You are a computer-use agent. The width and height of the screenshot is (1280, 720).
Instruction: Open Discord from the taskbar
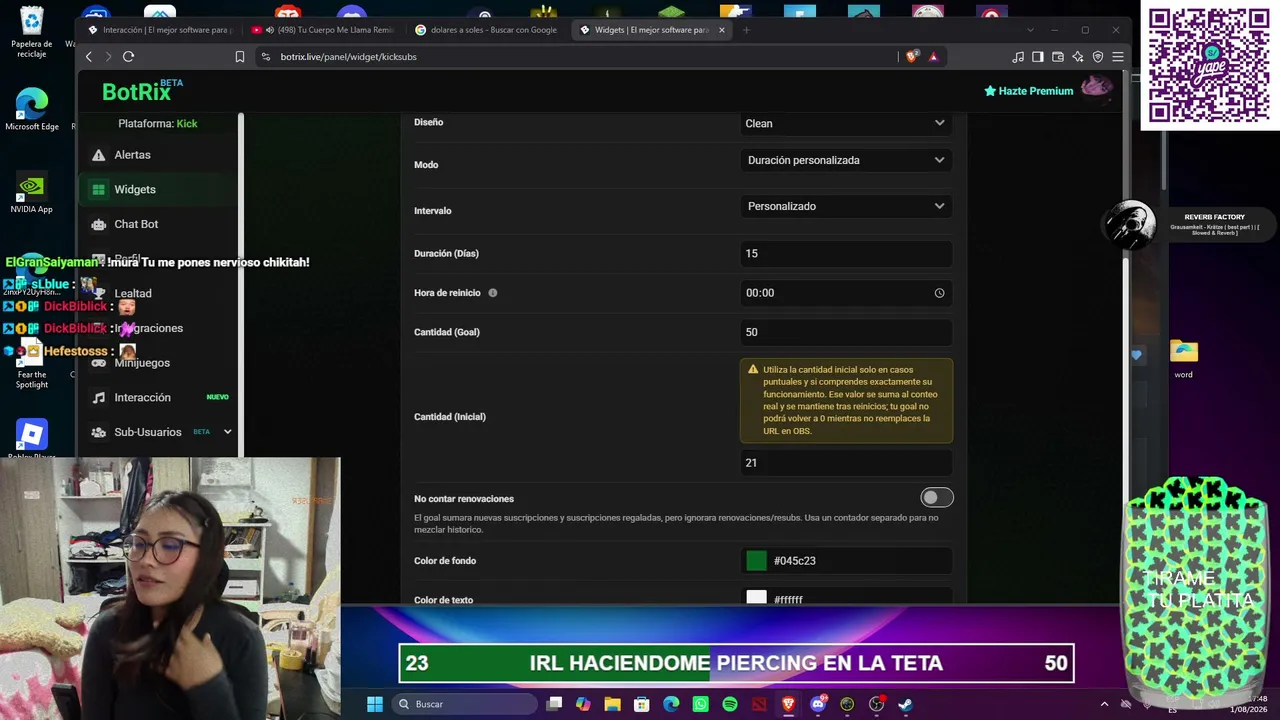[818, 704]
